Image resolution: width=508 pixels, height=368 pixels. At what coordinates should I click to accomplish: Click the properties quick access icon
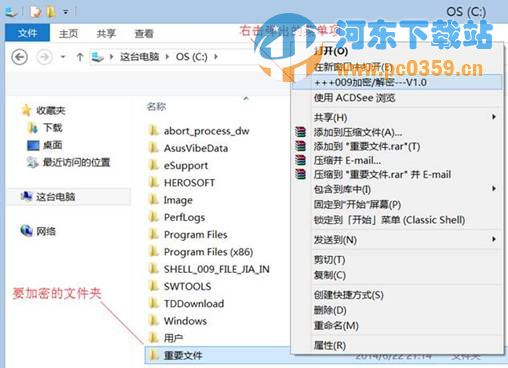click(x=35, y=12)
